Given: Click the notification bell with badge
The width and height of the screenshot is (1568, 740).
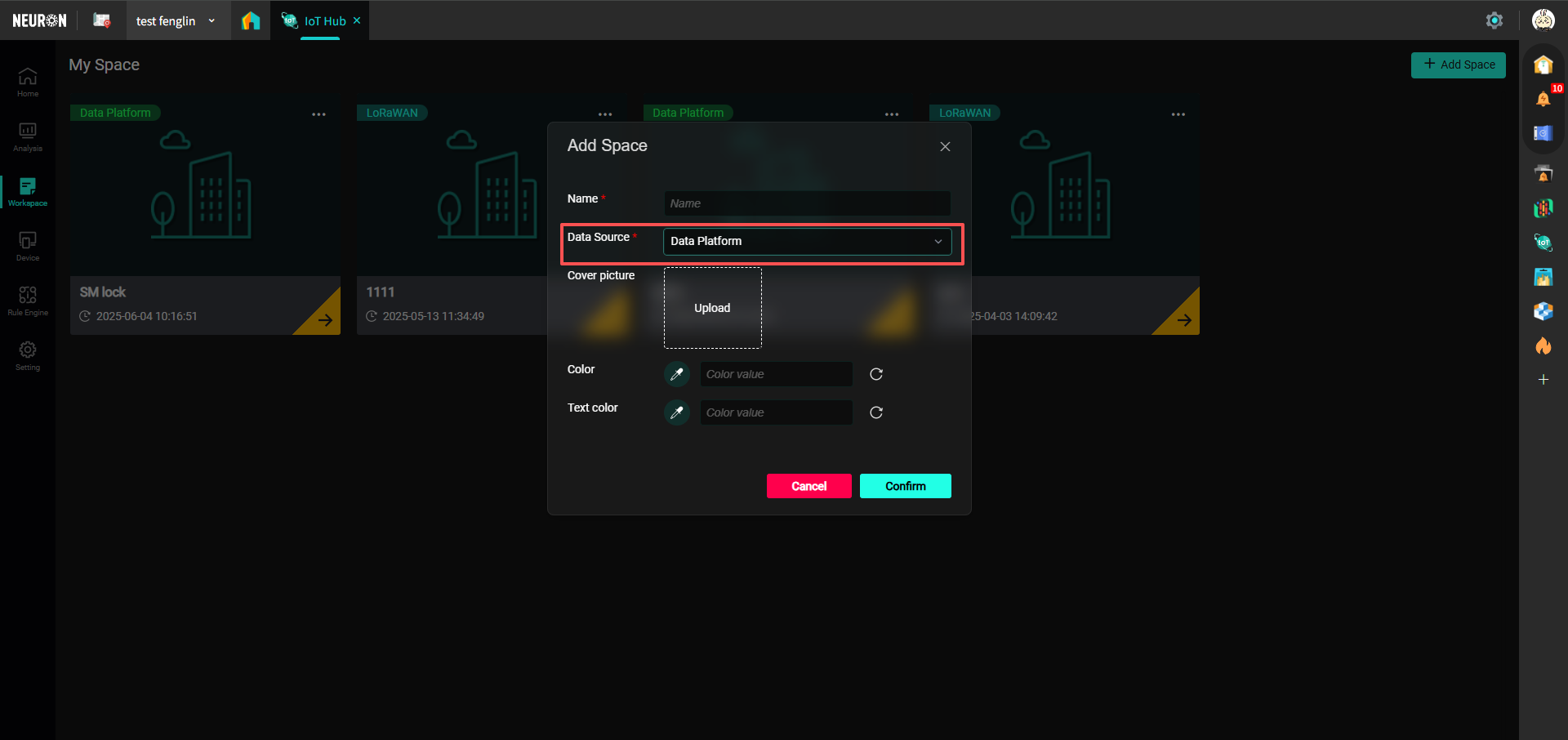Looking at the screenshot, I should point(1543,99).
